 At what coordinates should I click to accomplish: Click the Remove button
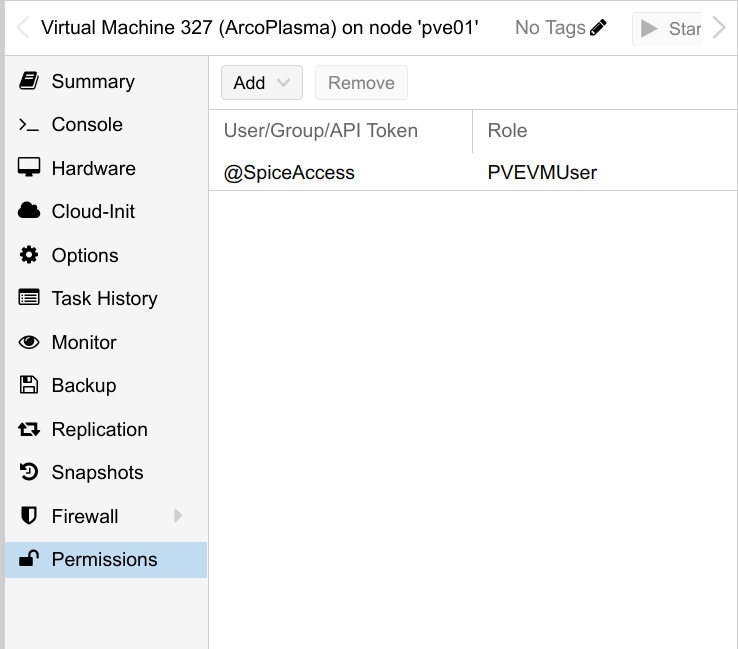click(x=361, y=83)
